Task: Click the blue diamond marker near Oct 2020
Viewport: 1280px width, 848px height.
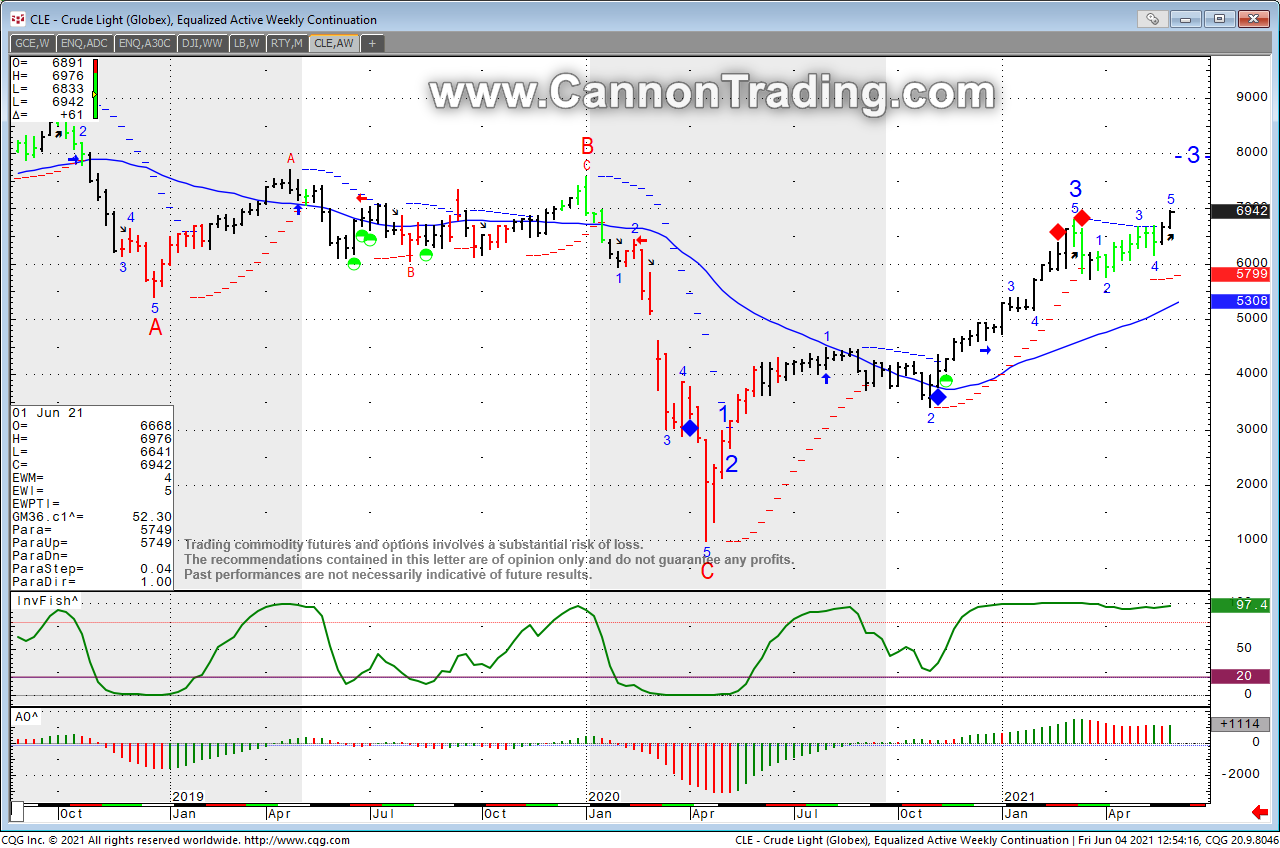Action: coord(937,397)
